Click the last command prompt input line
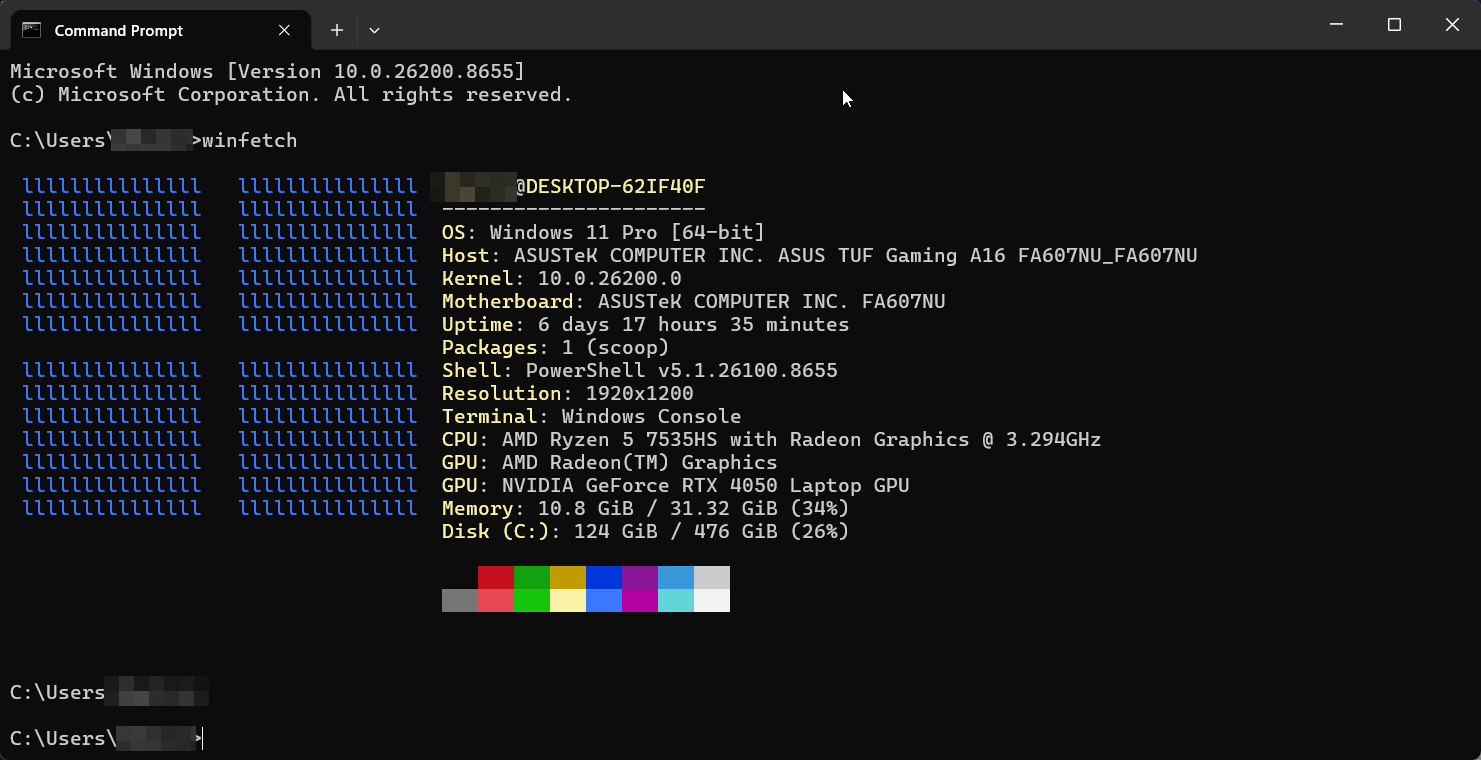Image resolution: width=1481 pixels, height=760 pixels. [x=107, y=738]
